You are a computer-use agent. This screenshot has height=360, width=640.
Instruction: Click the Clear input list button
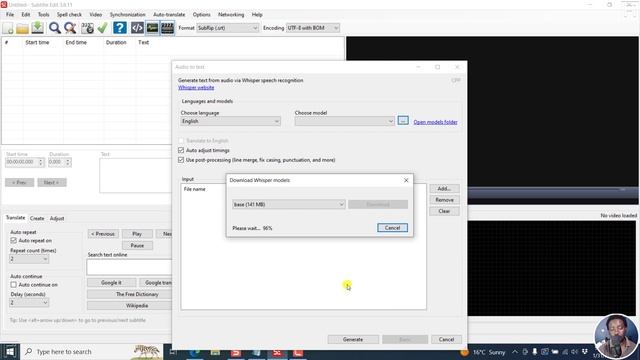point(444,211)
